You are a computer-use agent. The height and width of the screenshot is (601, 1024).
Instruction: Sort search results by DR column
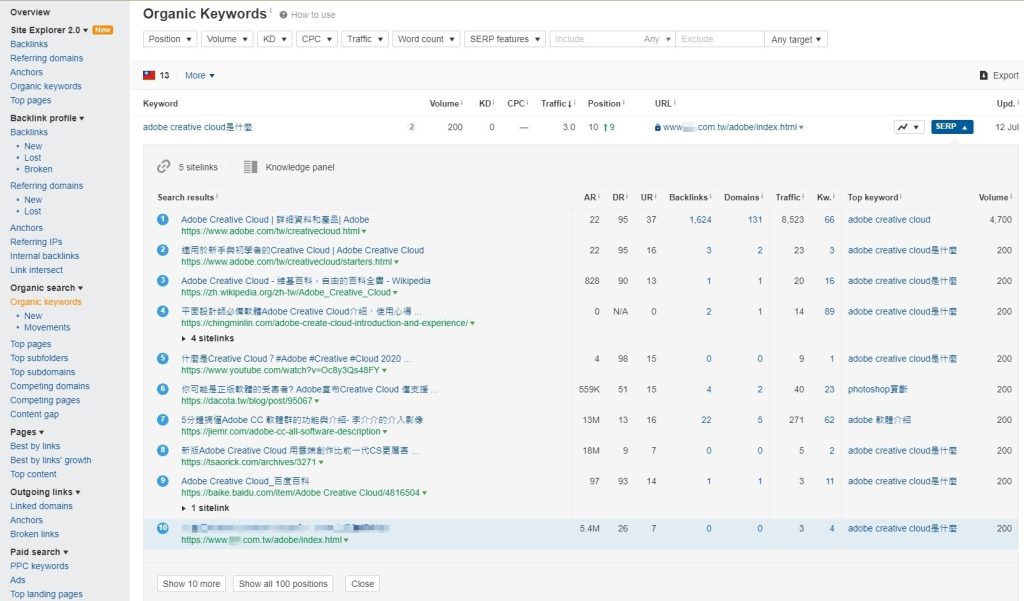tap(619, 197)
